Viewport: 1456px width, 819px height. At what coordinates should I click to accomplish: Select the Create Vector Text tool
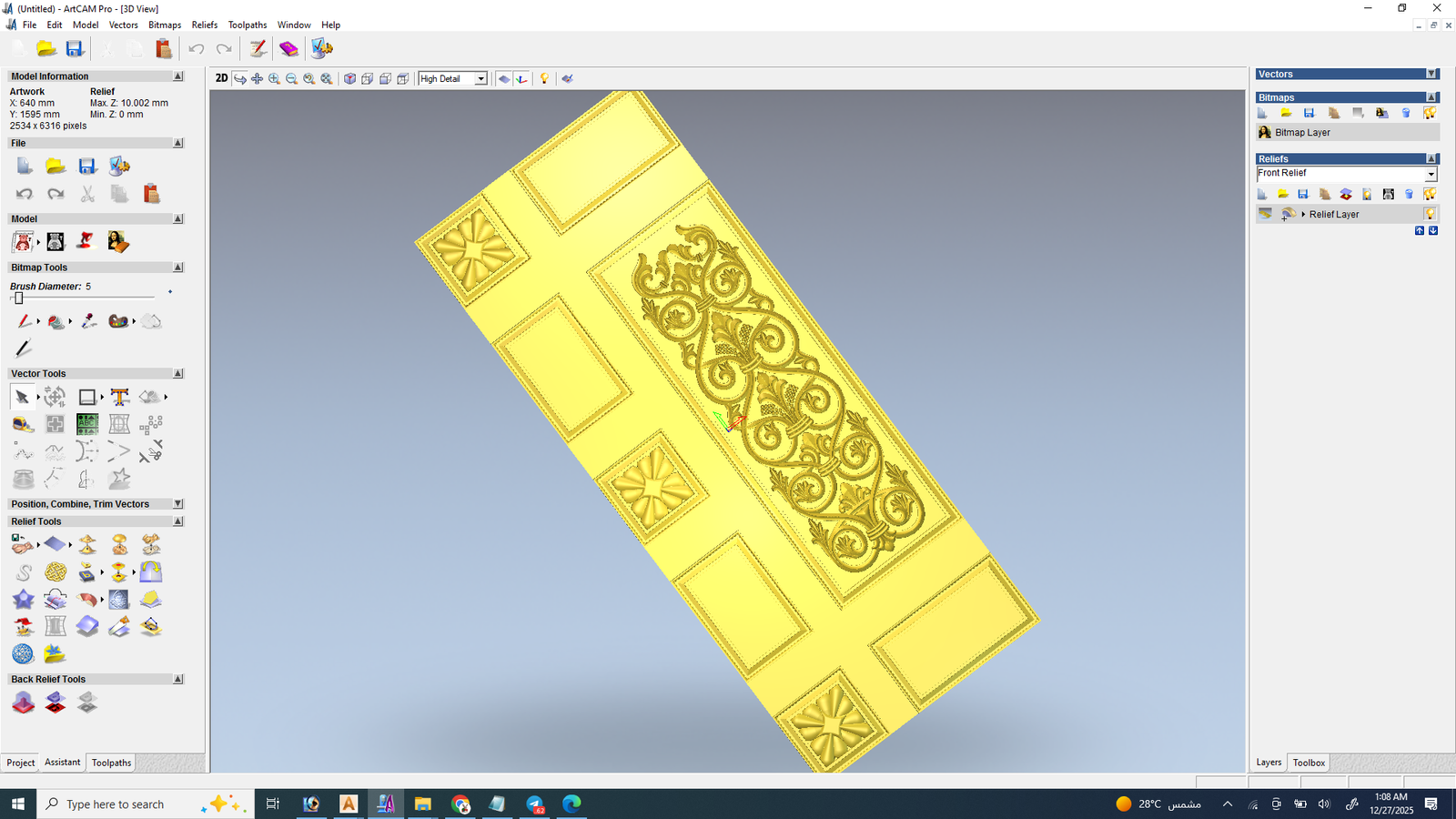[119, 397]
